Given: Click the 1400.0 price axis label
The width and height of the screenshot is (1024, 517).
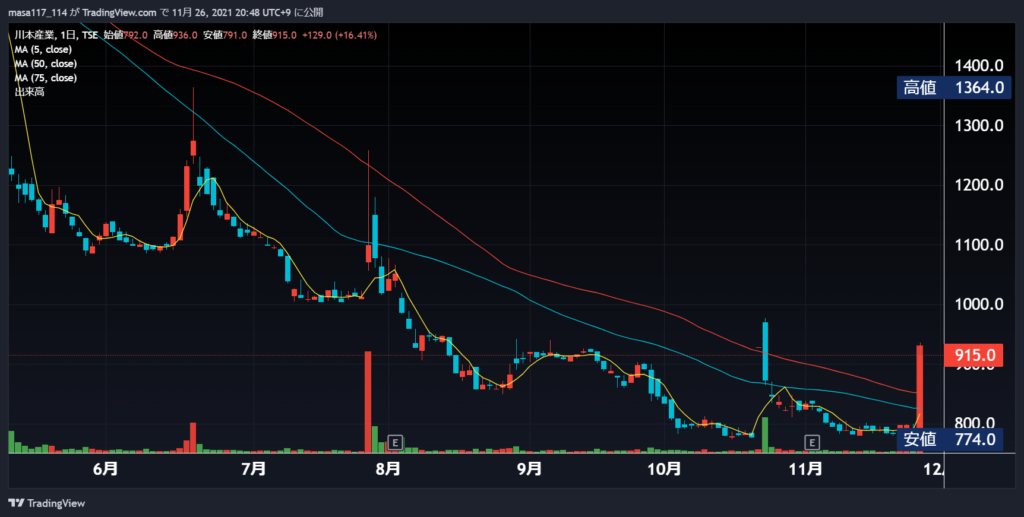Looking at the screenshot, I should [978, 65].
